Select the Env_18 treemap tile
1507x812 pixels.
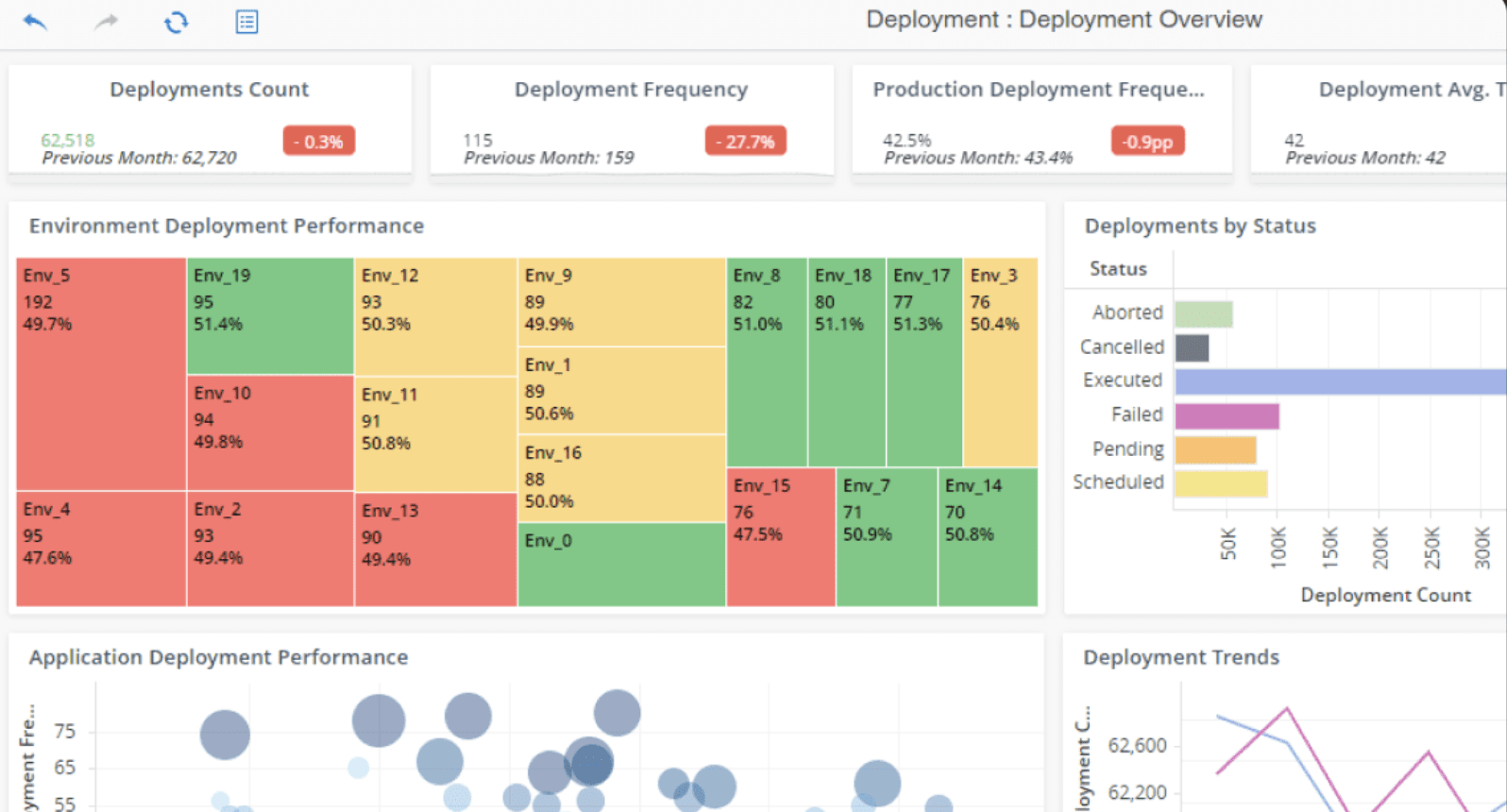[x=847, y=363]
